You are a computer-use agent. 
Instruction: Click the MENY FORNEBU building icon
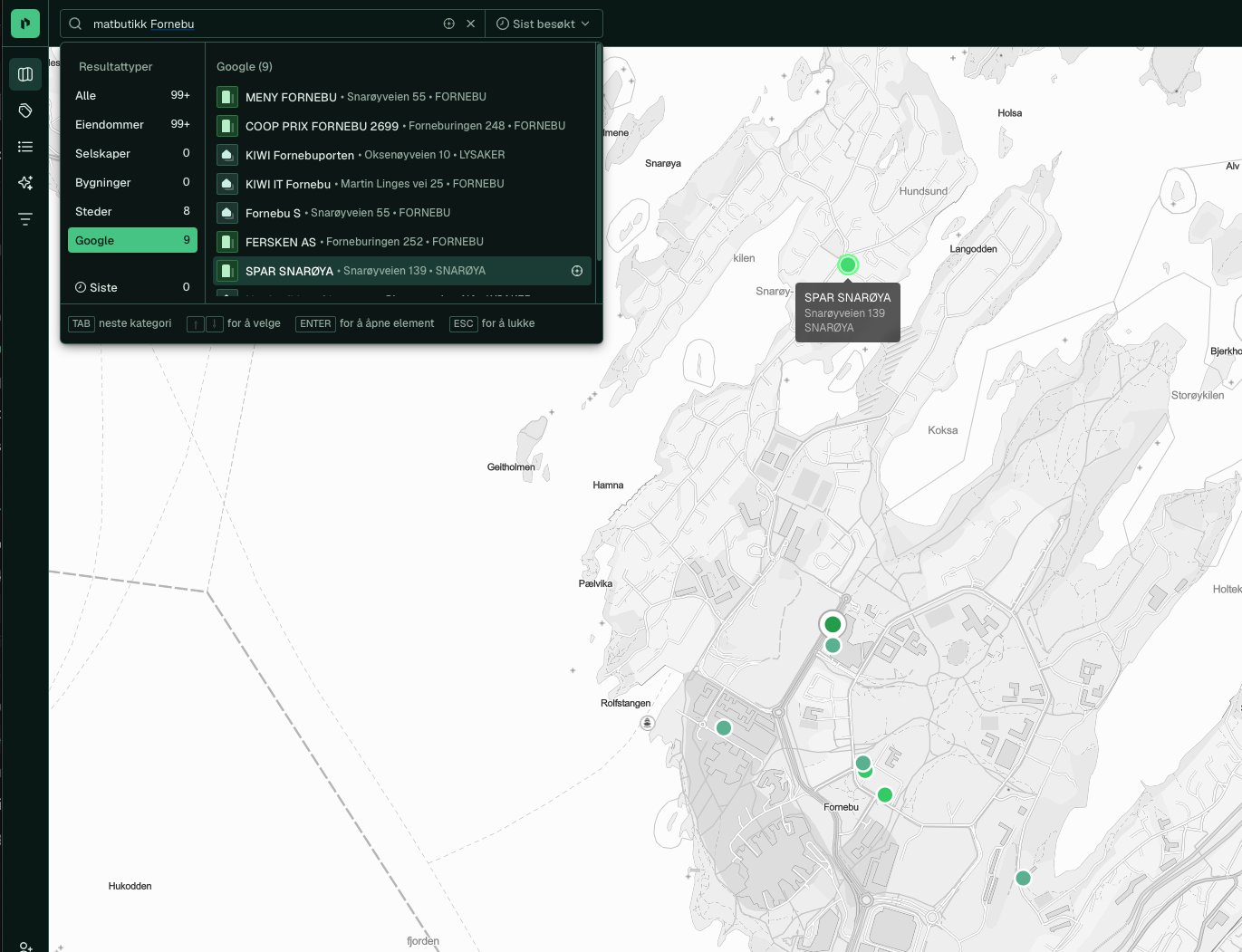[x=227, y=97]
